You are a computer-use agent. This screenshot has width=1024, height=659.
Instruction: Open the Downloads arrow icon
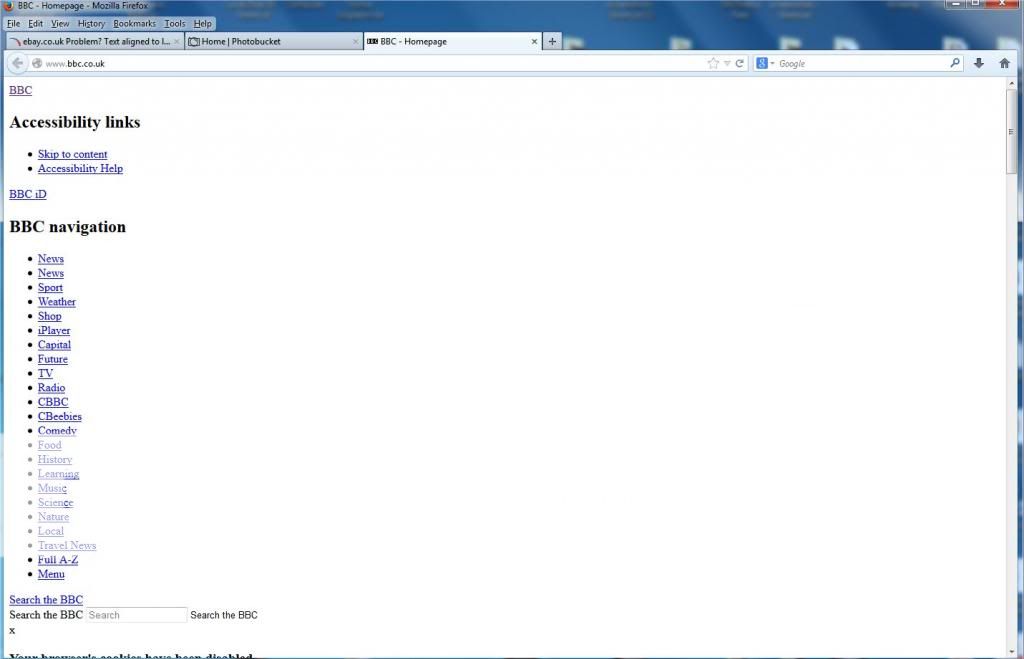(x=979, y=63)
